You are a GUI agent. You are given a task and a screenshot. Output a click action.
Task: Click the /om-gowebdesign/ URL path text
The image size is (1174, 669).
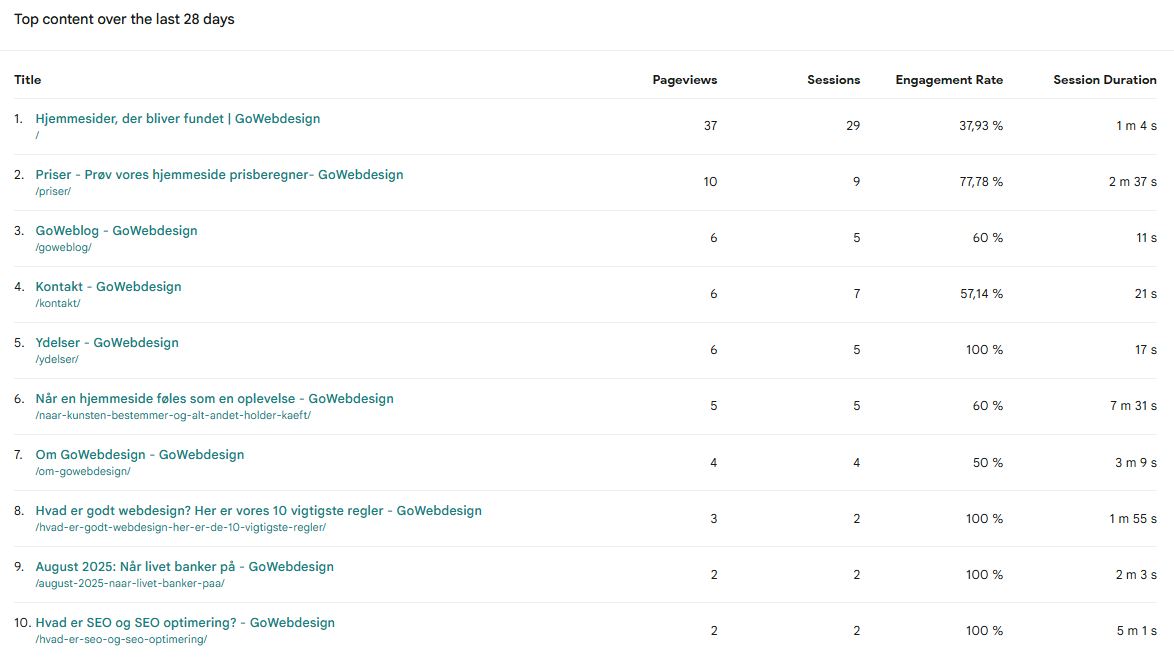click(x=82, y=471)
